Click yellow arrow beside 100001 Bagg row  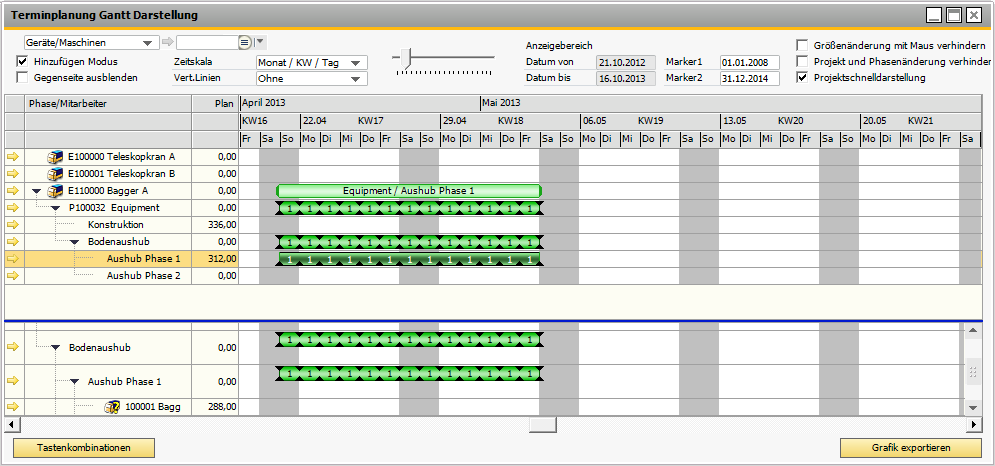coord(14,407)
